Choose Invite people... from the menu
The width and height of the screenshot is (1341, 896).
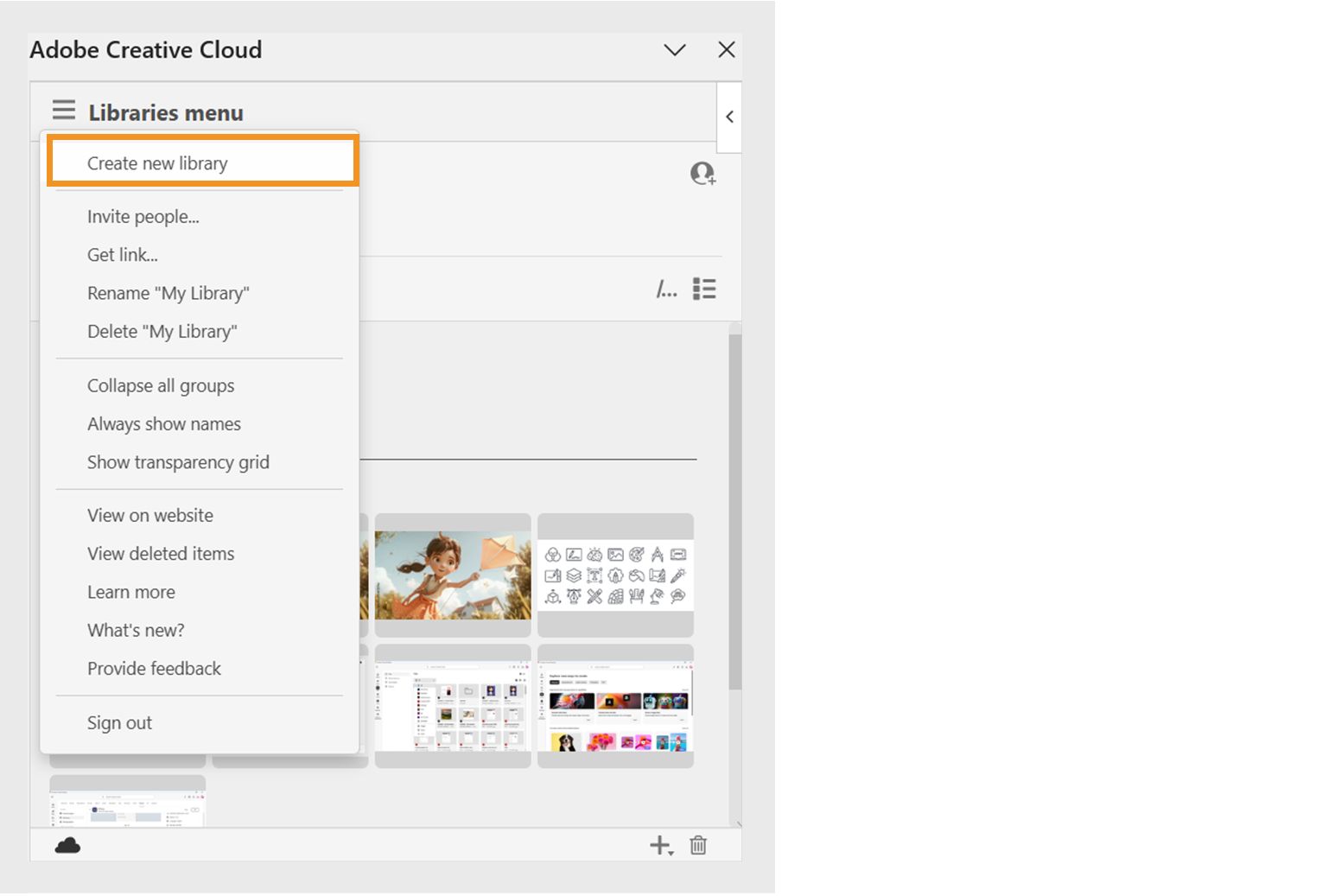coord(200,217)
